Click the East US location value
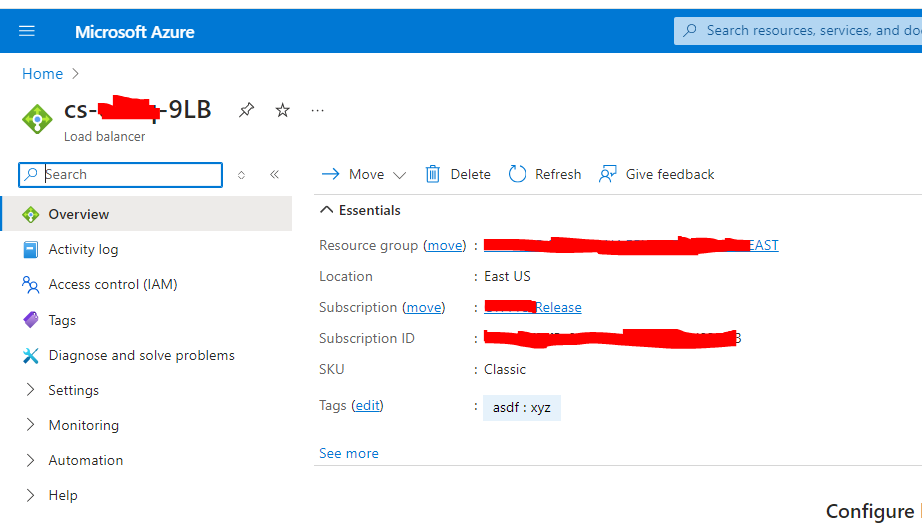 [x=507, y=276]
